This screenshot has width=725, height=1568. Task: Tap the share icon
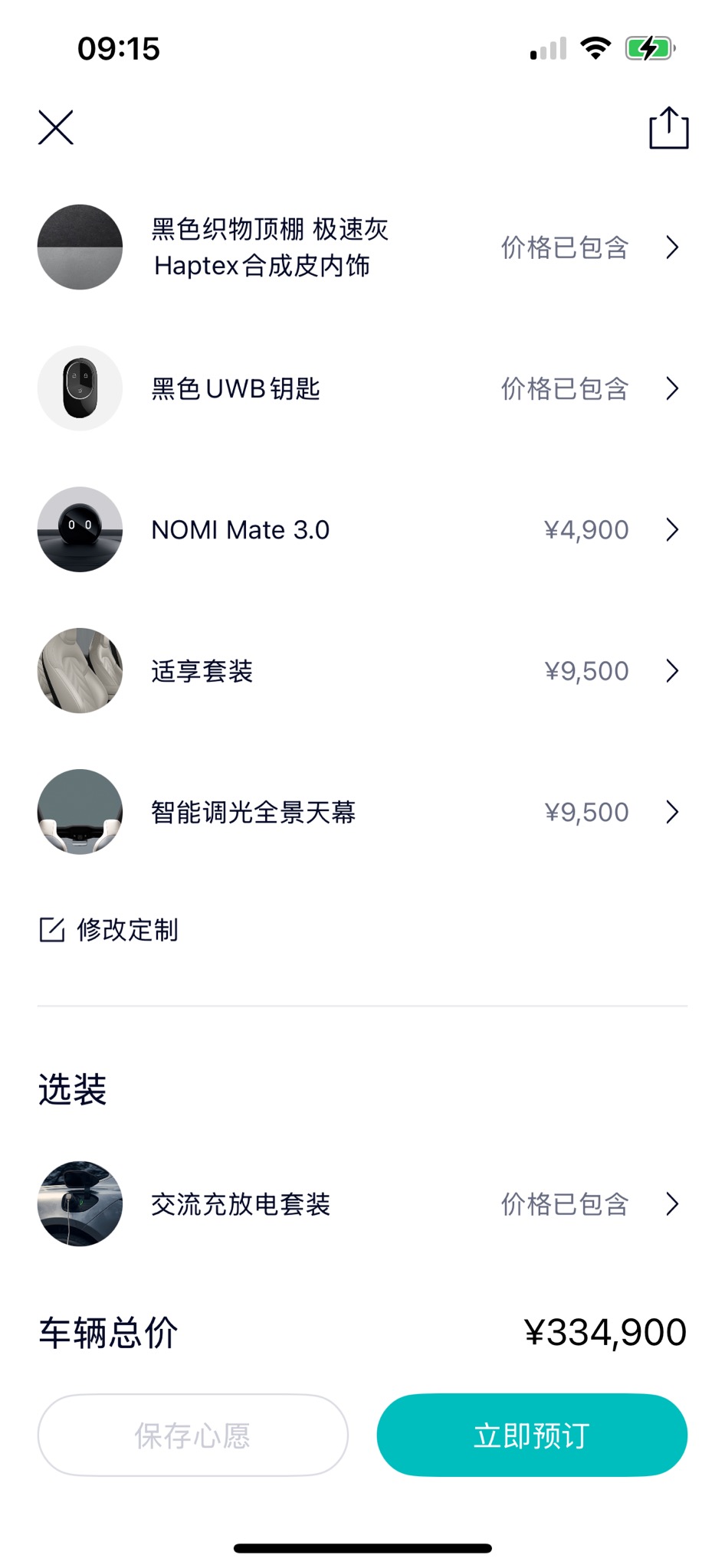point(668,128)
